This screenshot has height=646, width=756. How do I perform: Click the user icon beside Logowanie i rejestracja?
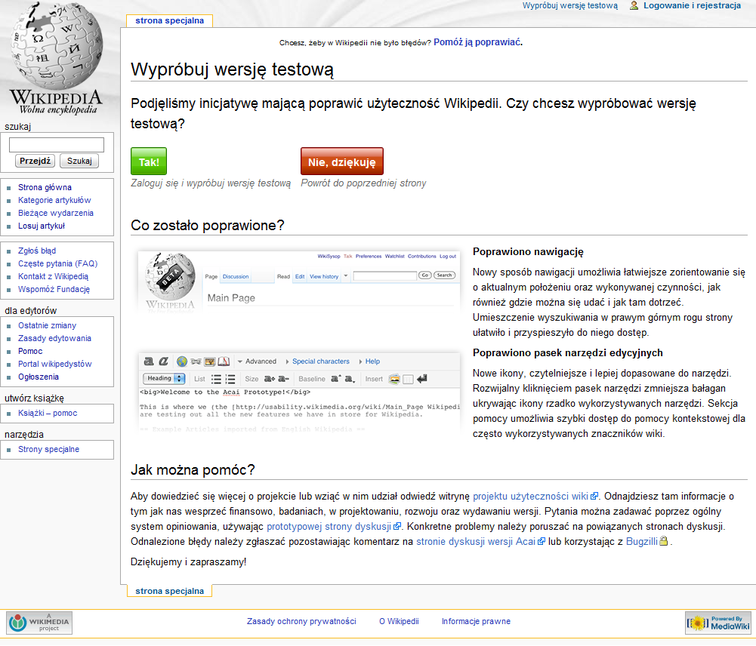[x=634, y=6]
